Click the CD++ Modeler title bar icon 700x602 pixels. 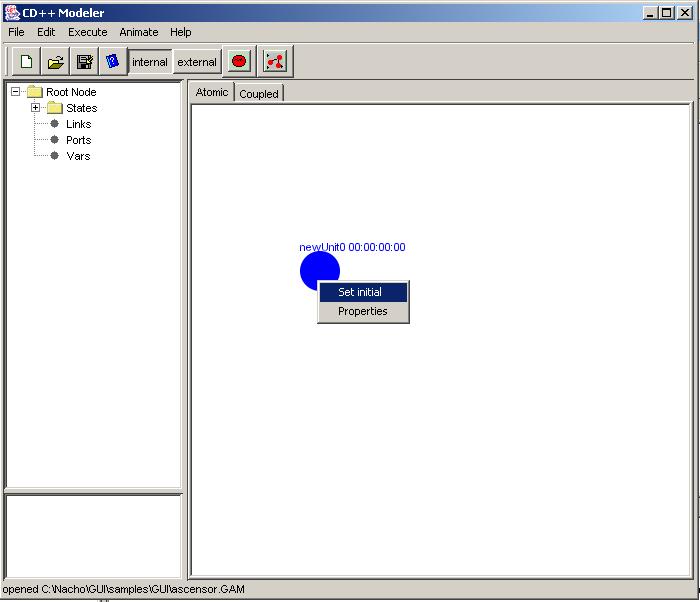click(12, 12)
